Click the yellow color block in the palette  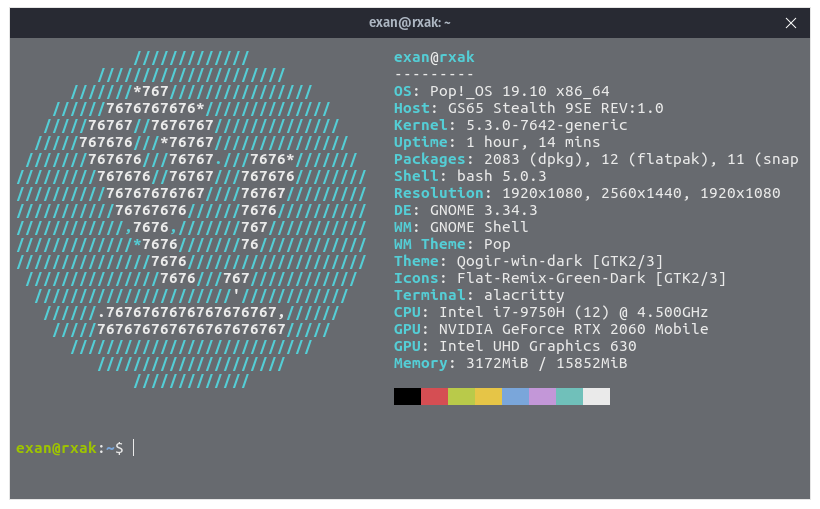pos(488,397)
